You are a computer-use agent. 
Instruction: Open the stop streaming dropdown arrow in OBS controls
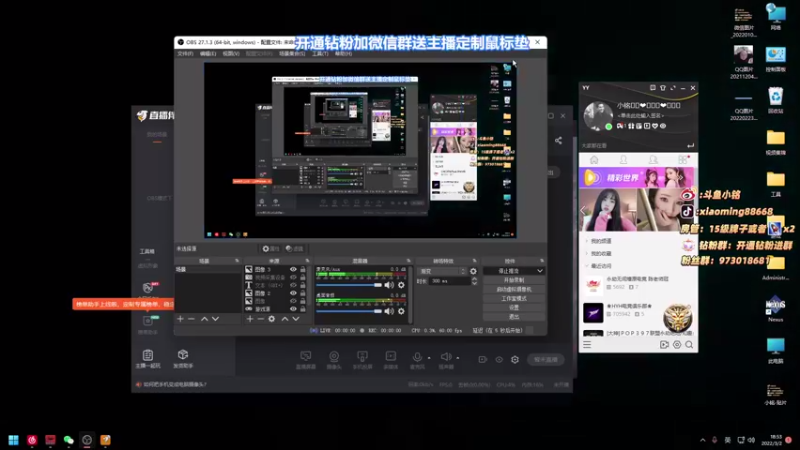pos(540,271)
